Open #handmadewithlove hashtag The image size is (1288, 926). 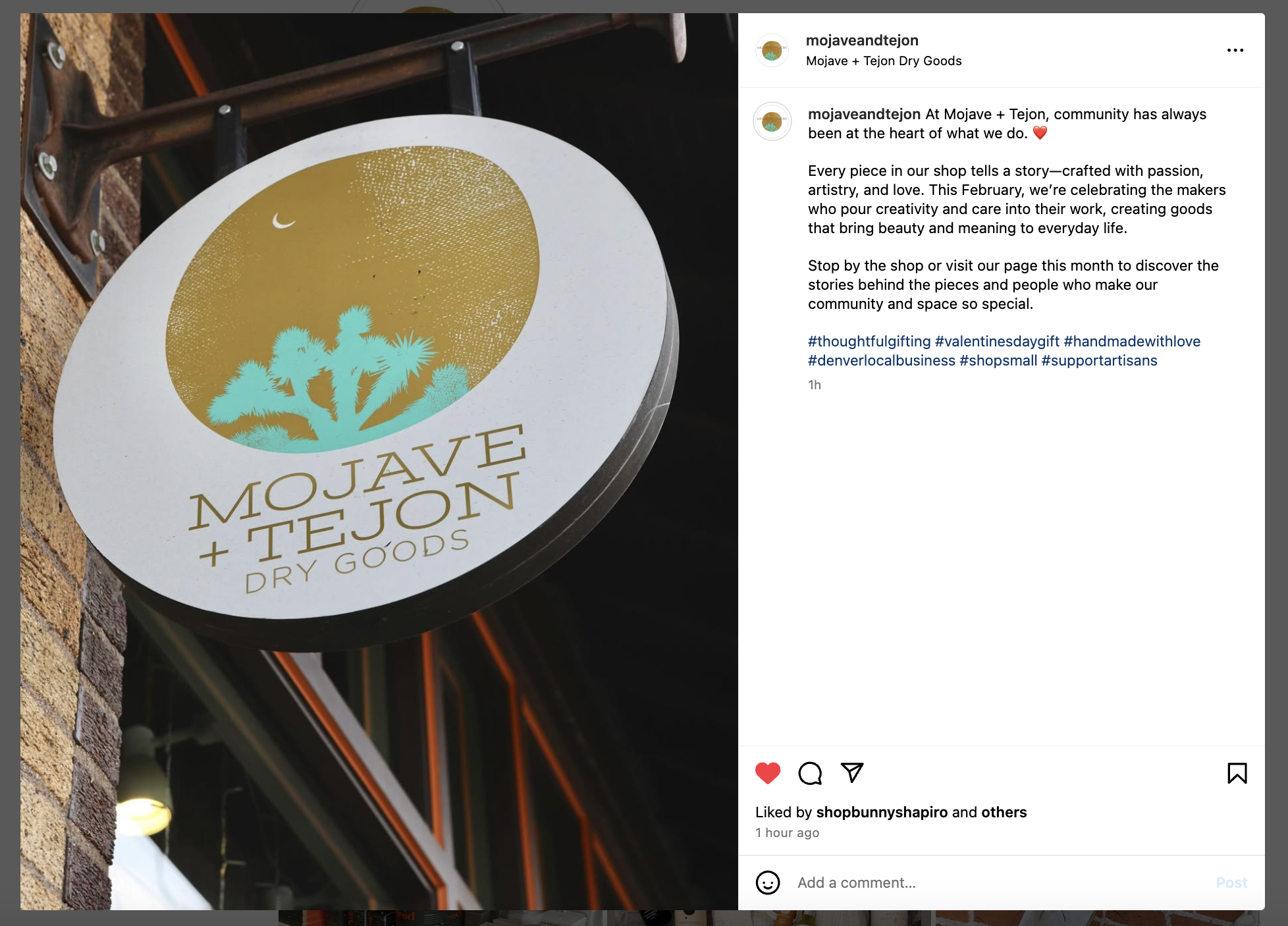click(1132, 341)
